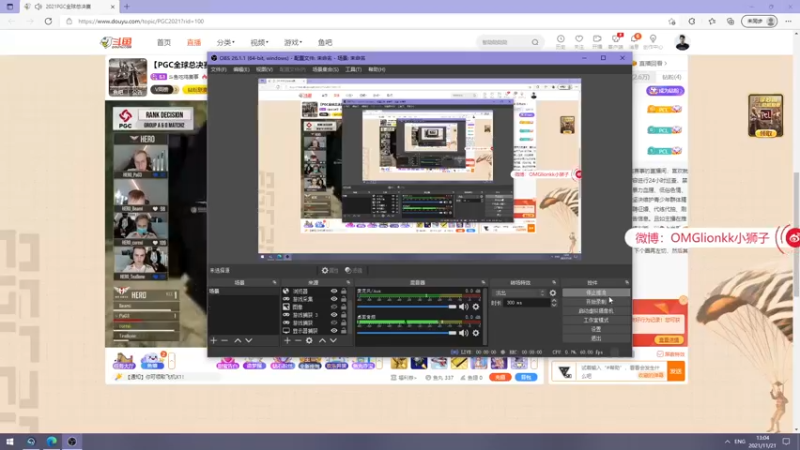800x450 pixels.
Task: Expand gift list chevron beside gift icons
Action: coord(534,362)
